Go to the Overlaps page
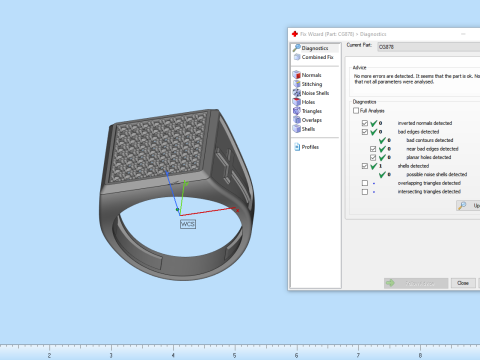 (307, 120)
